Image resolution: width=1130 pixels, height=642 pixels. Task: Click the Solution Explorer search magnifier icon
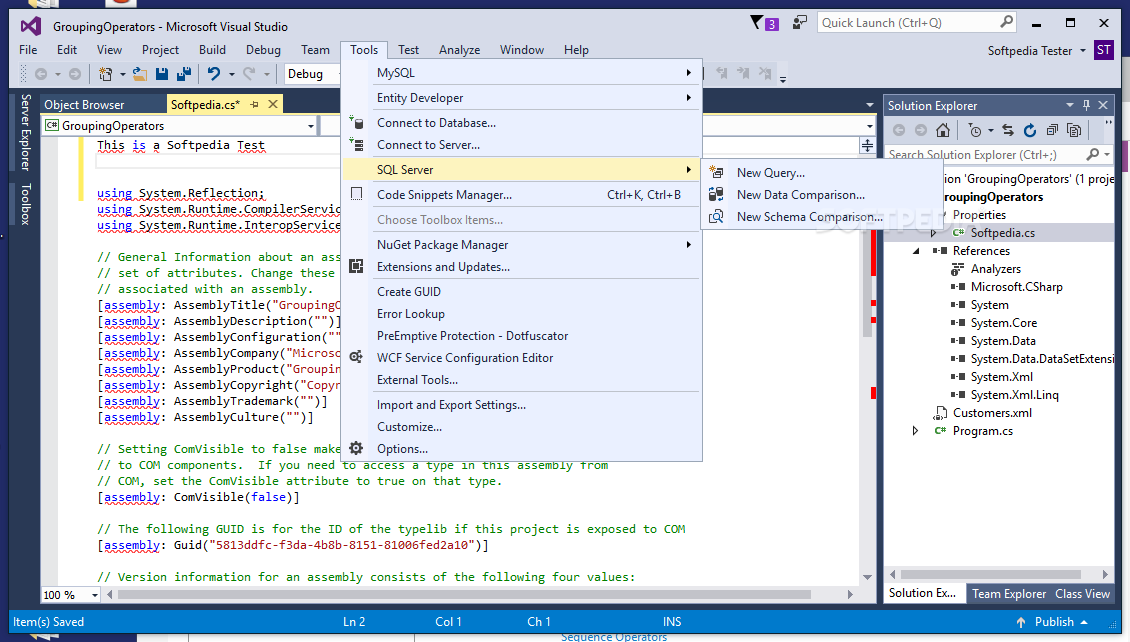click(1093, 154)
